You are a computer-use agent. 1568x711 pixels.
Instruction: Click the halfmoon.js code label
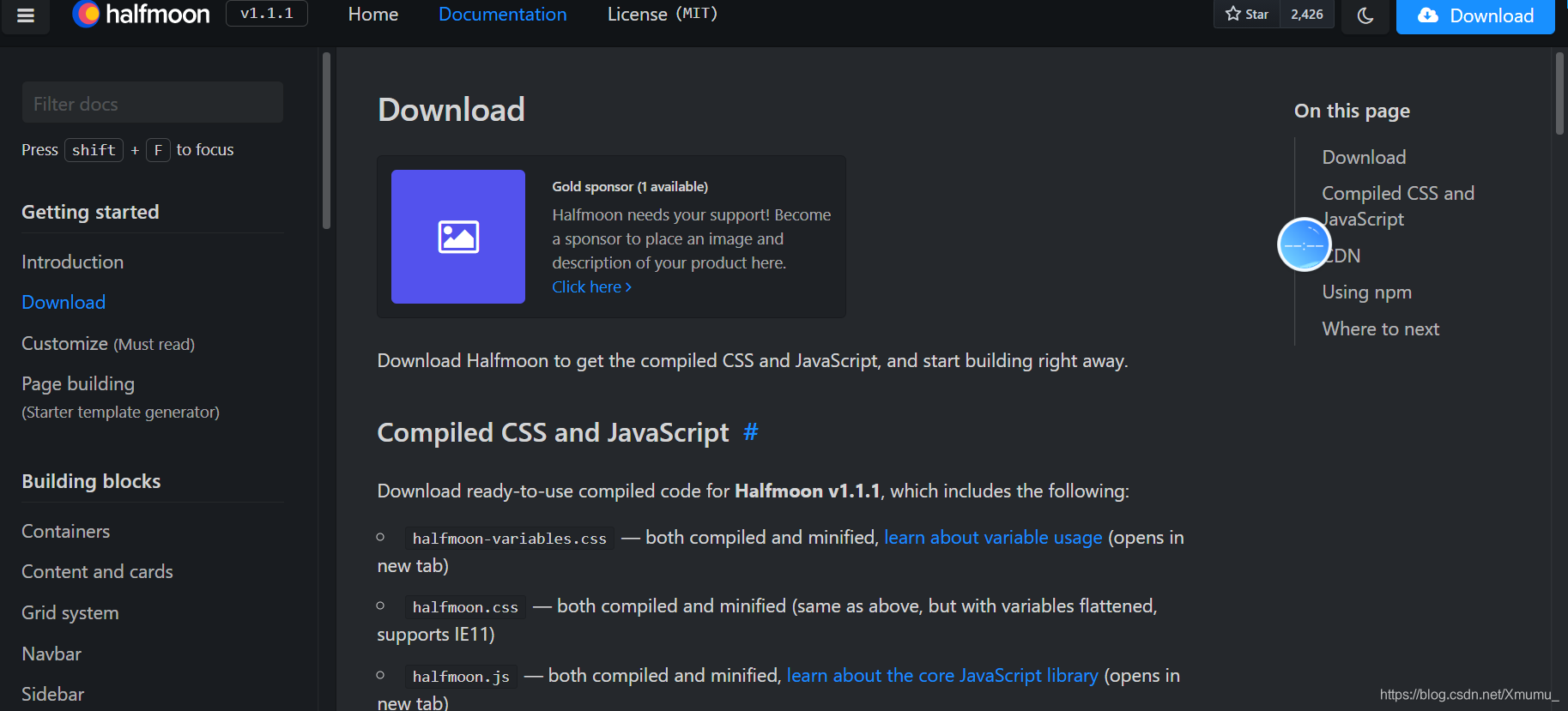(x=461, y=677)
